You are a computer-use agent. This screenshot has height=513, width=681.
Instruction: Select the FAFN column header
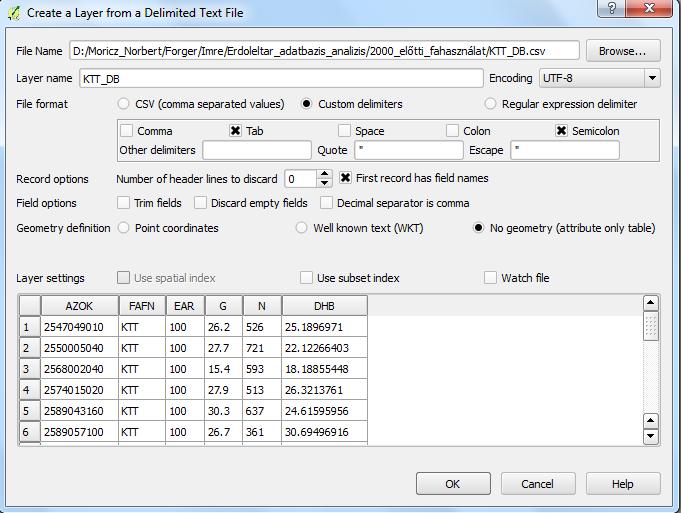(x=142, y=306)
